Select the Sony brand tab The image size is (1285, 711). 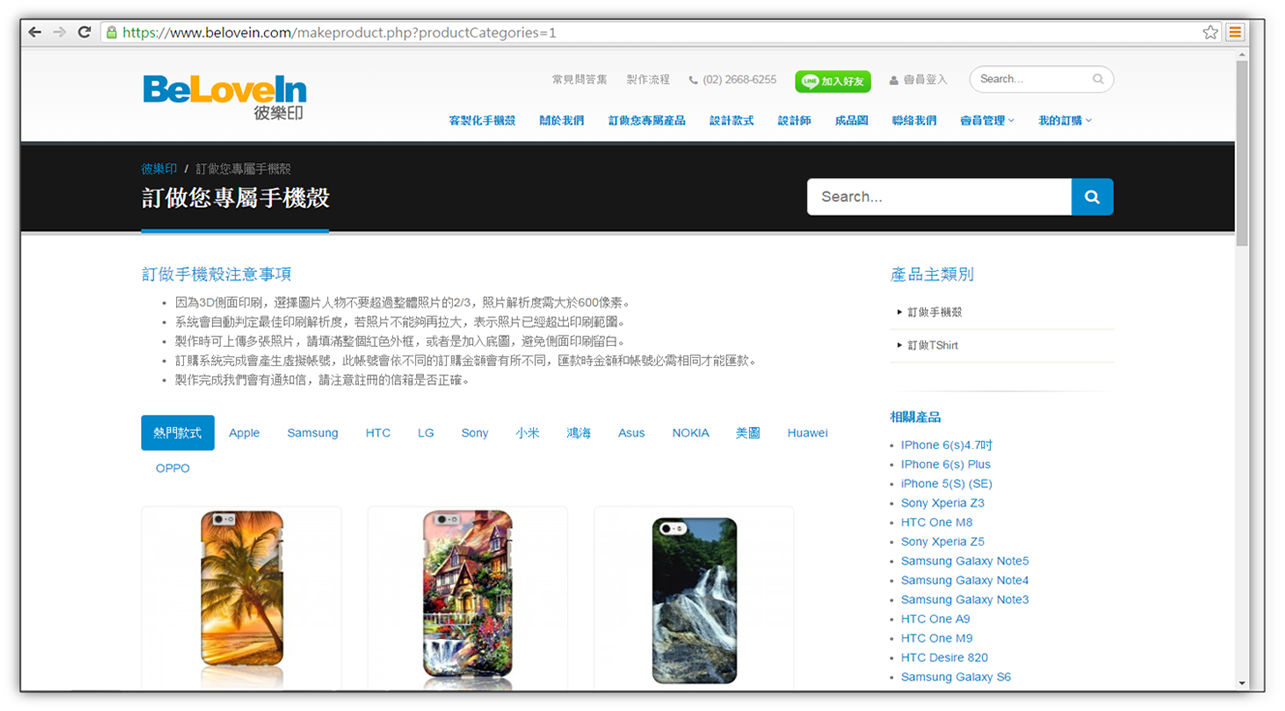[475, 433]
